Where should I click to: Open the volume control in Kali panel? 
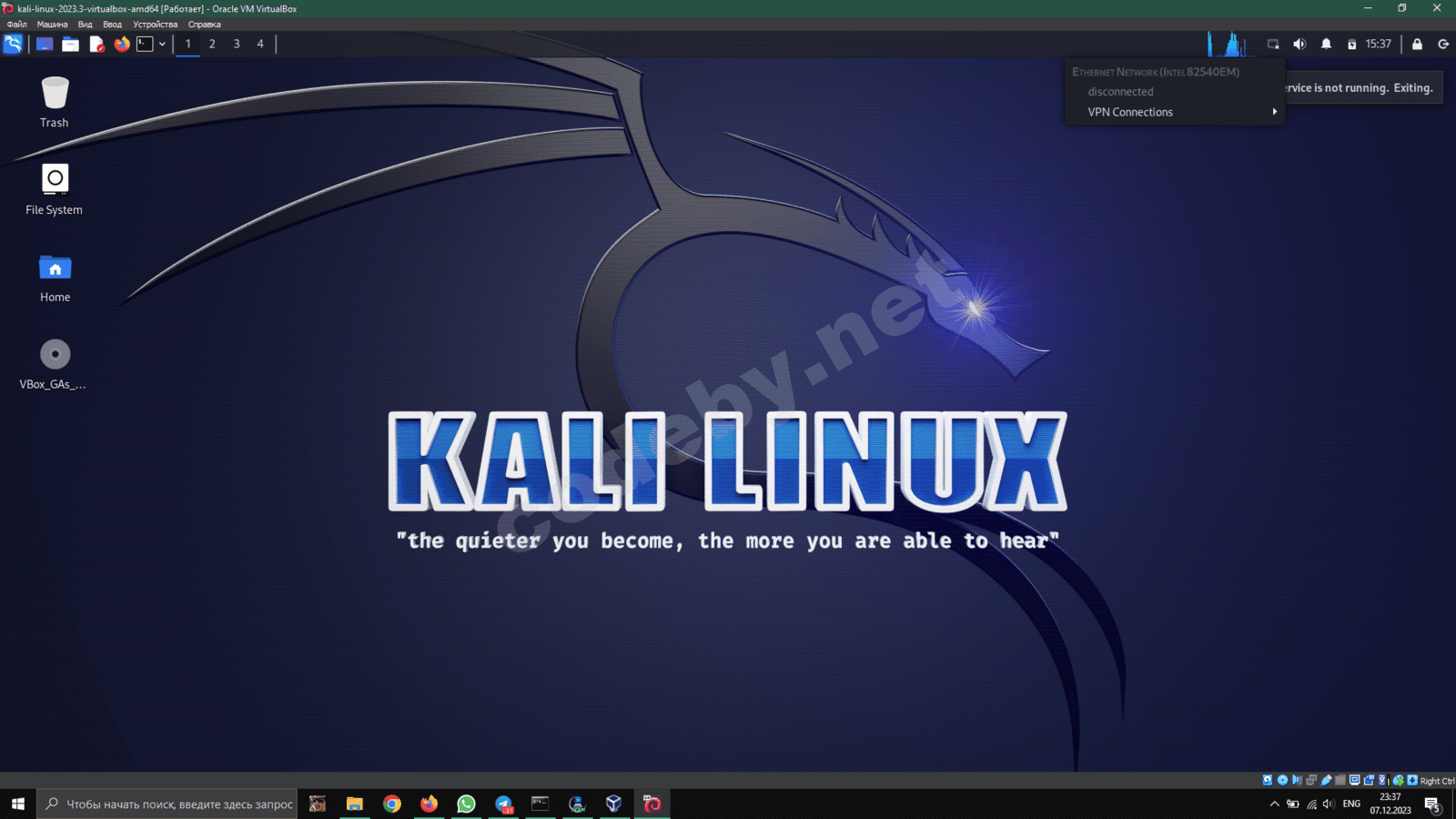click(x=1299, y=44)
